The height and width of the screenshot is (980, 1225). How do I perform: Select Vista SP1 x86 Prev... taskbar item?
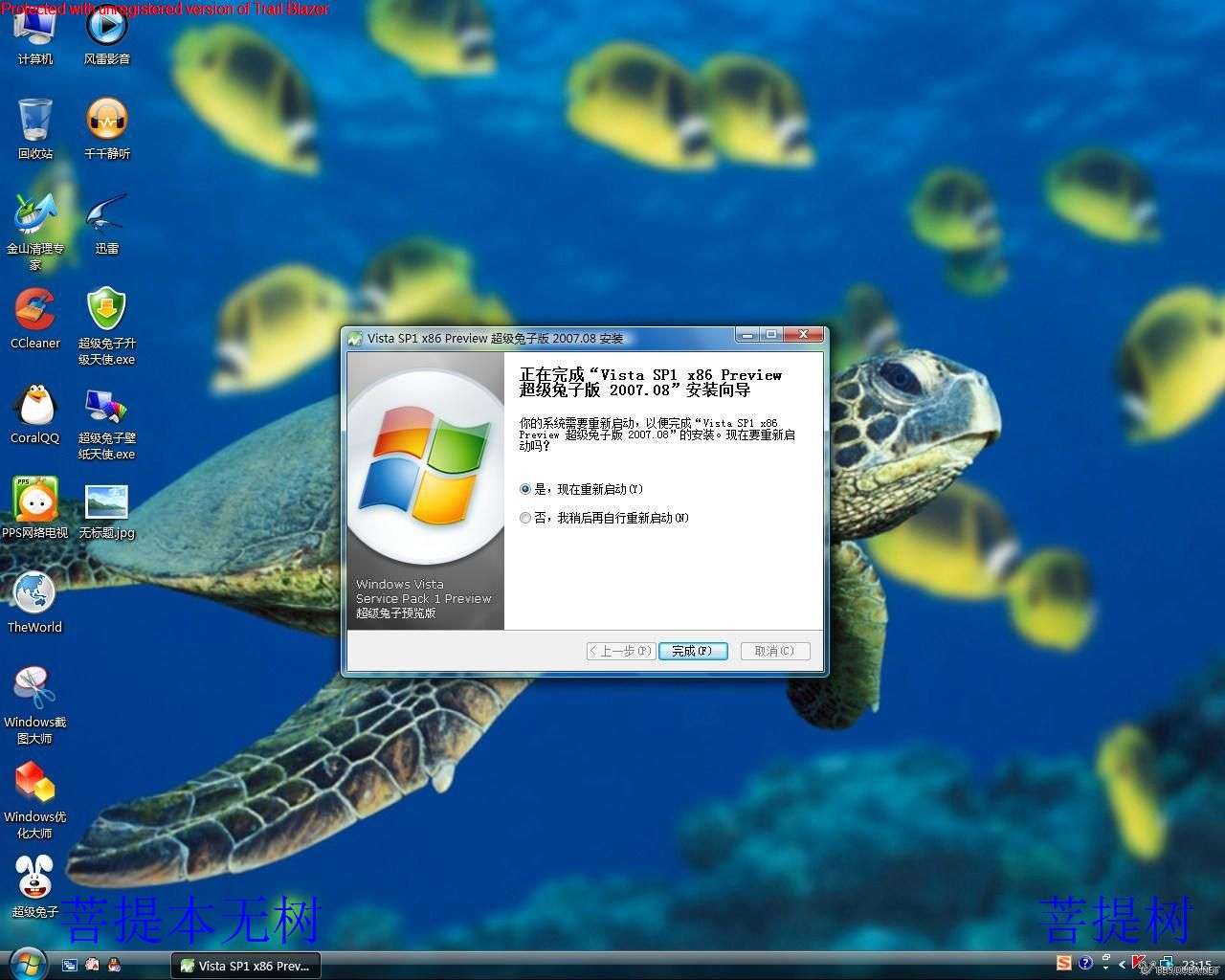pyautogui.click(x=245, y=966)
